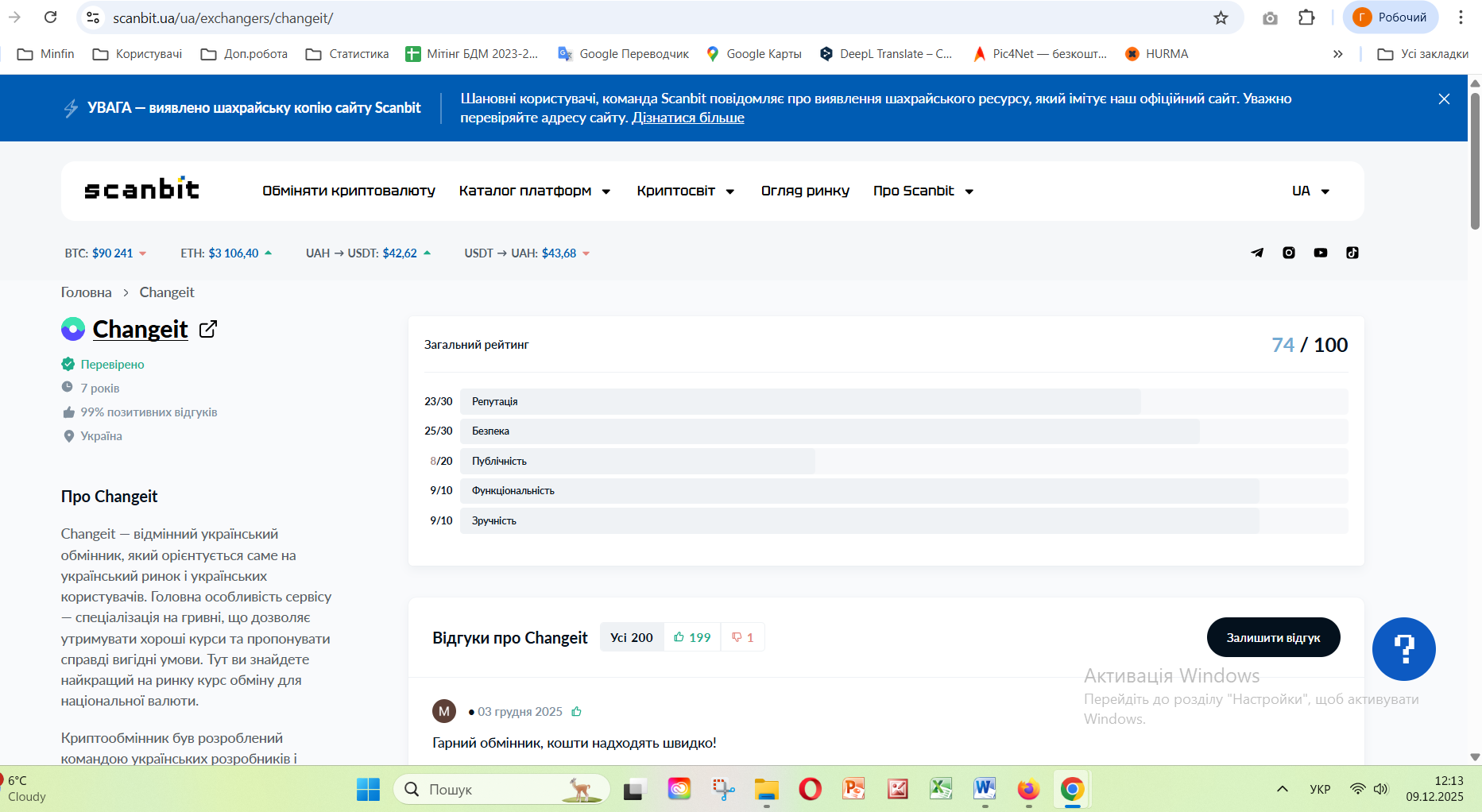Open Word from the taskbar
Viewport: 1482px width, 812px height.
pyautogui.click(x=985, y=789)
